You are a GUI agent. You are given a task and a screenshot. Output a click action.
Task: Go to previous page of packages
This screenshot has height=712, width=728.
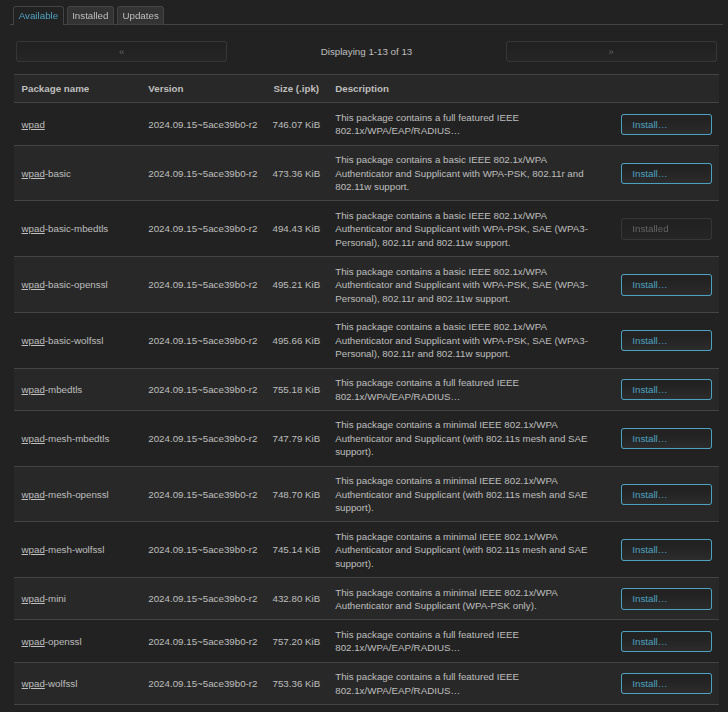pos(121,51)
